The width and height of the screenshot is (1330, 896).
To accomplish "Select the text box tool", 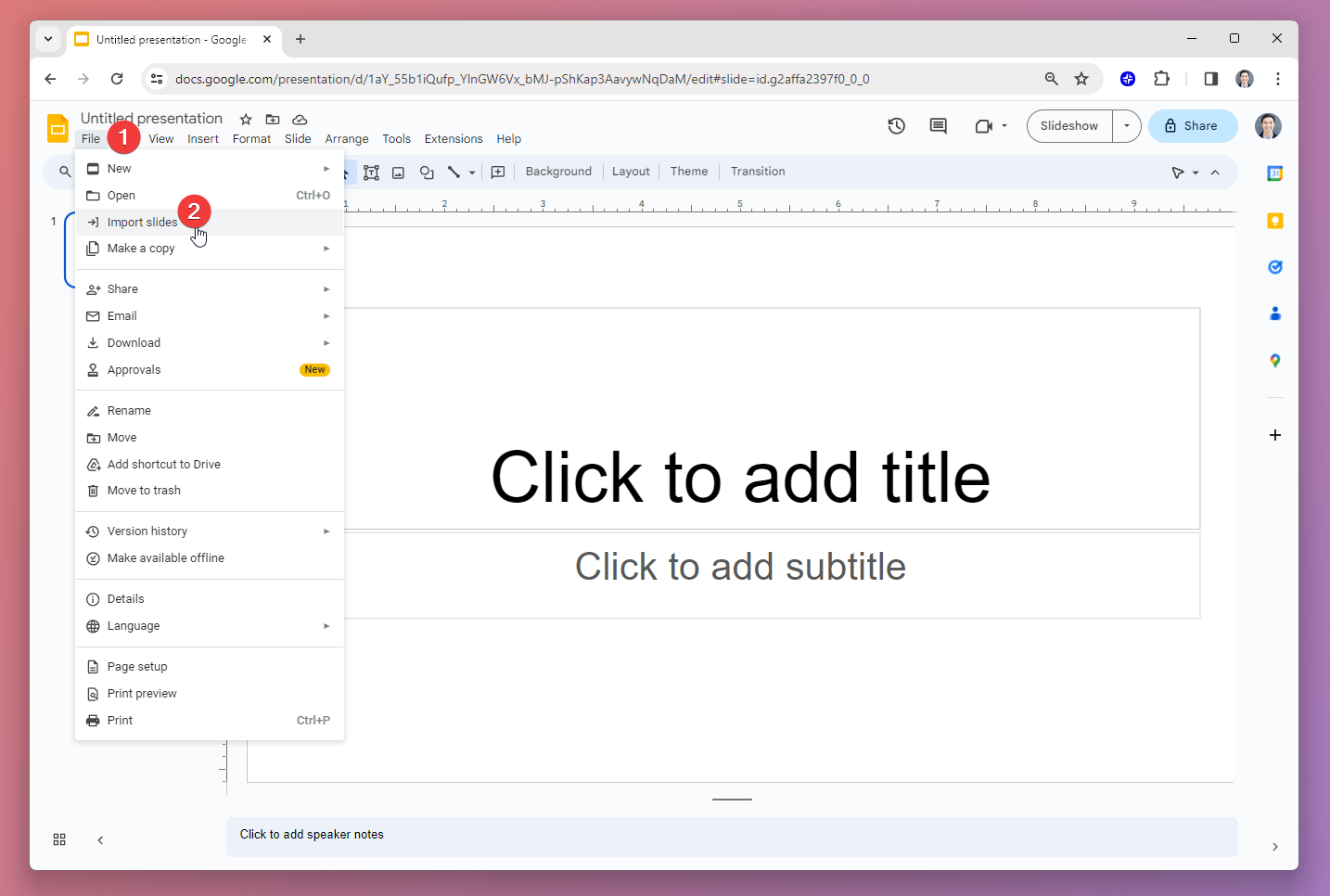I will click(x=371, y=173).
